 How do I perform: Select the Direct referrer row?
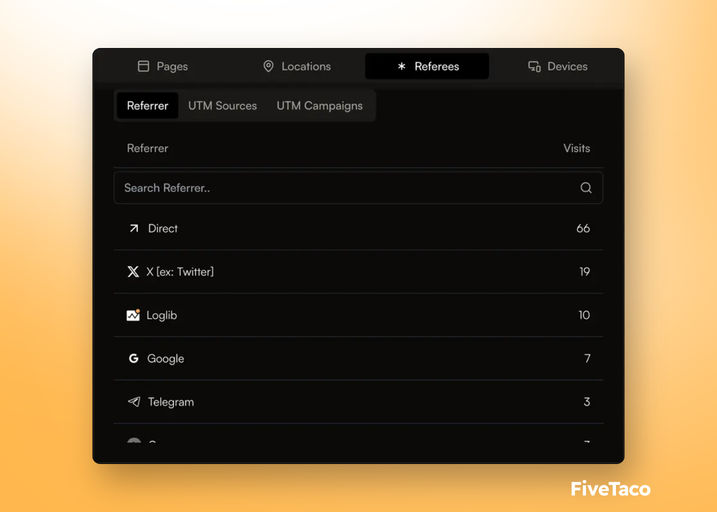[x=358, y=228]
